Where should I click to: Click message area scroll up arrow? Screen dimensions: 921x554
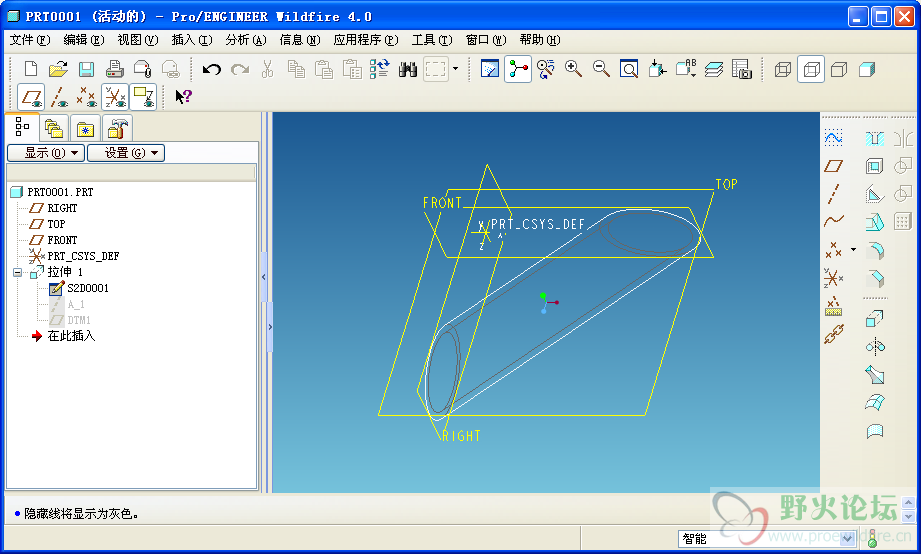(x=909, y=502)
